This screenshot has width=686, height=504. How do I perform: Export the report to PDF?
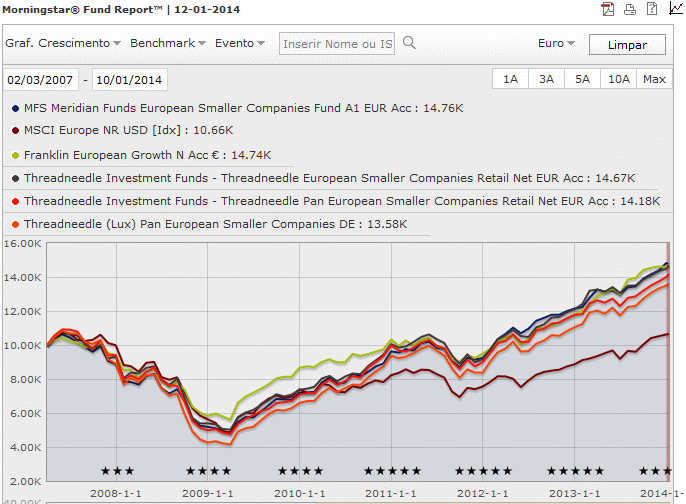608,9
